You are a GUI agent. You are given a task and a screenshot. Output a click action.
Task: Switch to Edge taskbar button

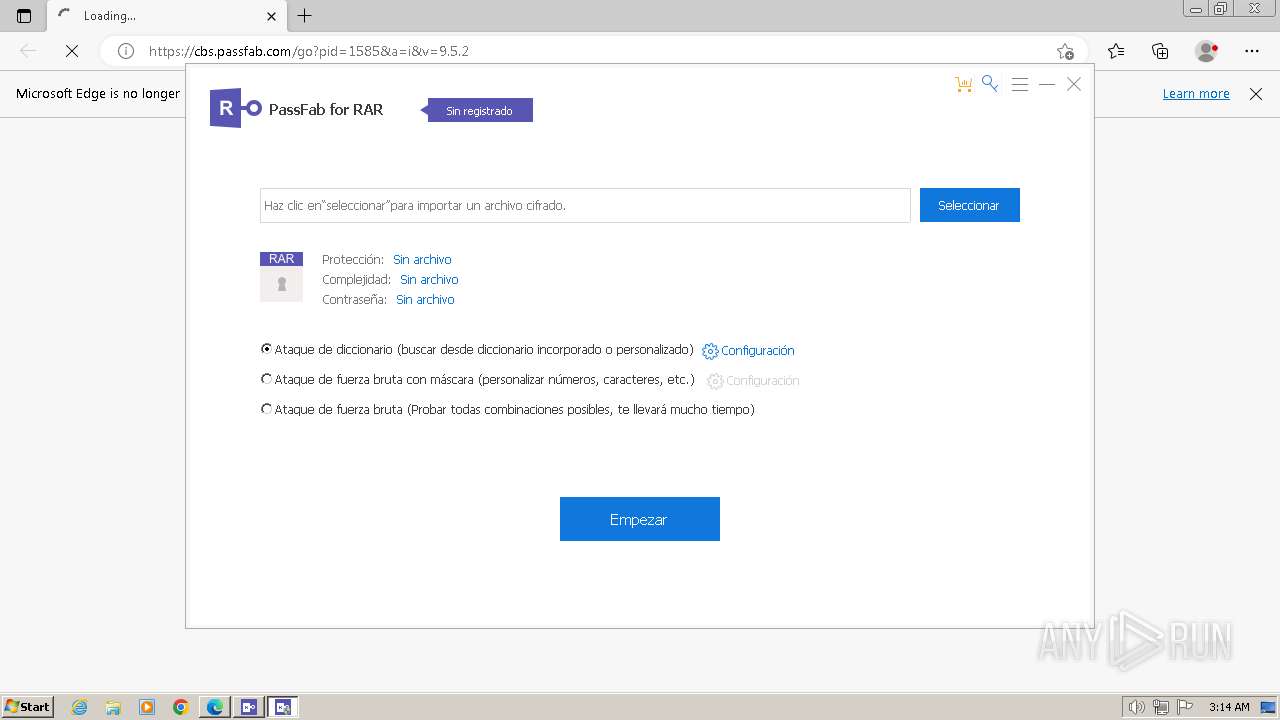215,707
